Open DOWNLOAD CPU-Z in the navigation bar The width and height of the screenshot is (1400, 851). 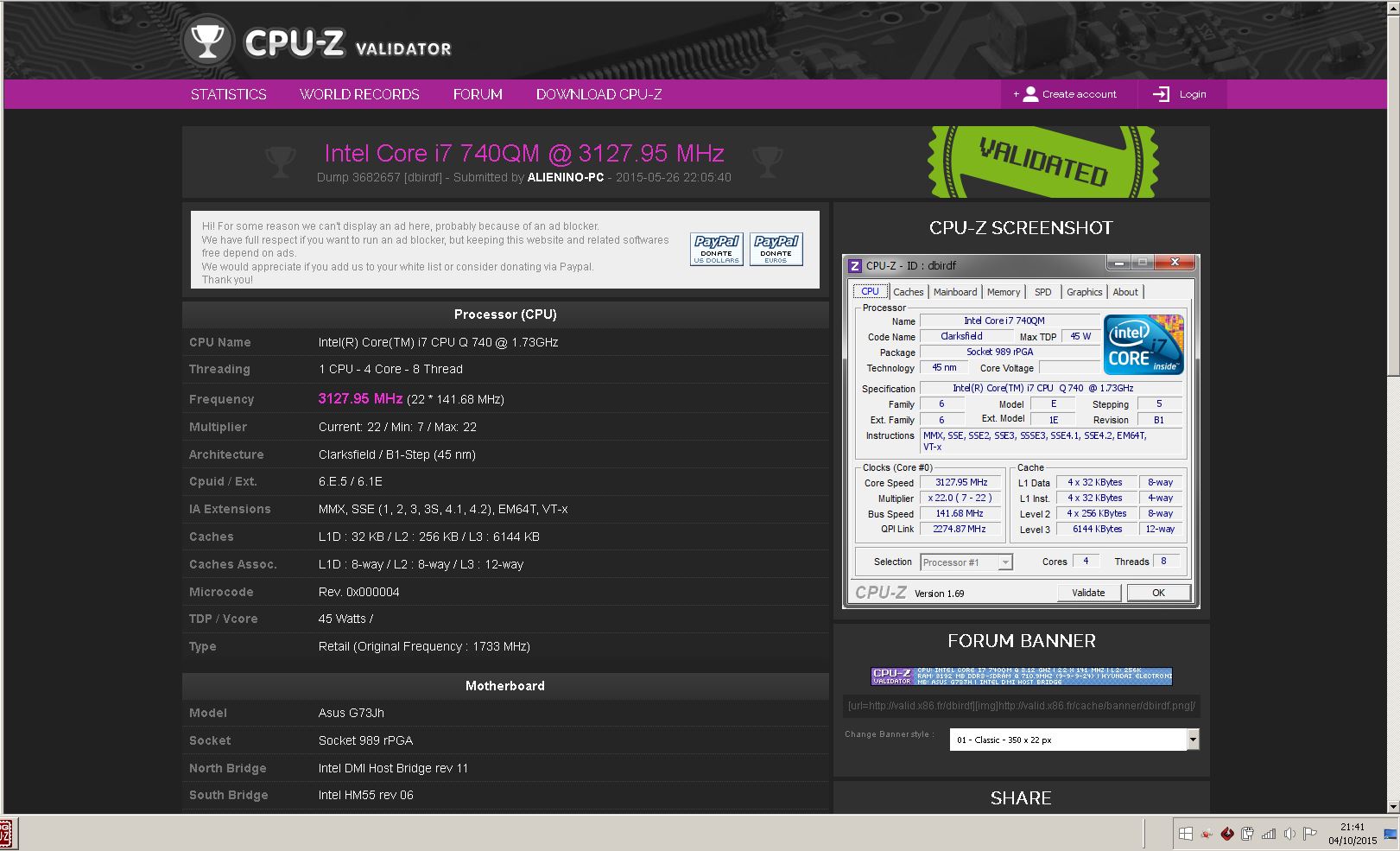599,94
